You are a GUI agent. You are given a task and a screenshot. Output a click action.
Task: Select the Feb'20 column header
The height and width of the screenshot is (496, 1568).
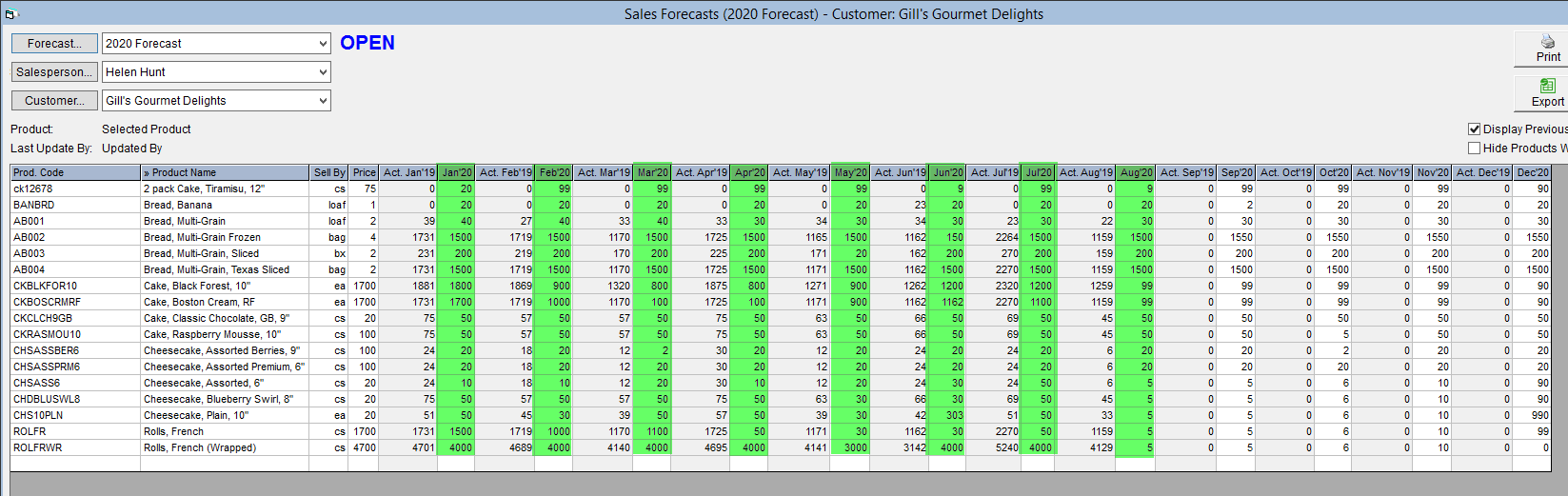[x=553, y=172]
